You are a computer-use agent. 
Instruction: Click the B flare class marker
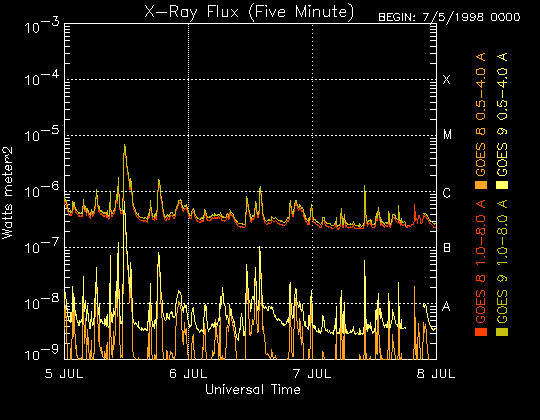pos(447,248)
